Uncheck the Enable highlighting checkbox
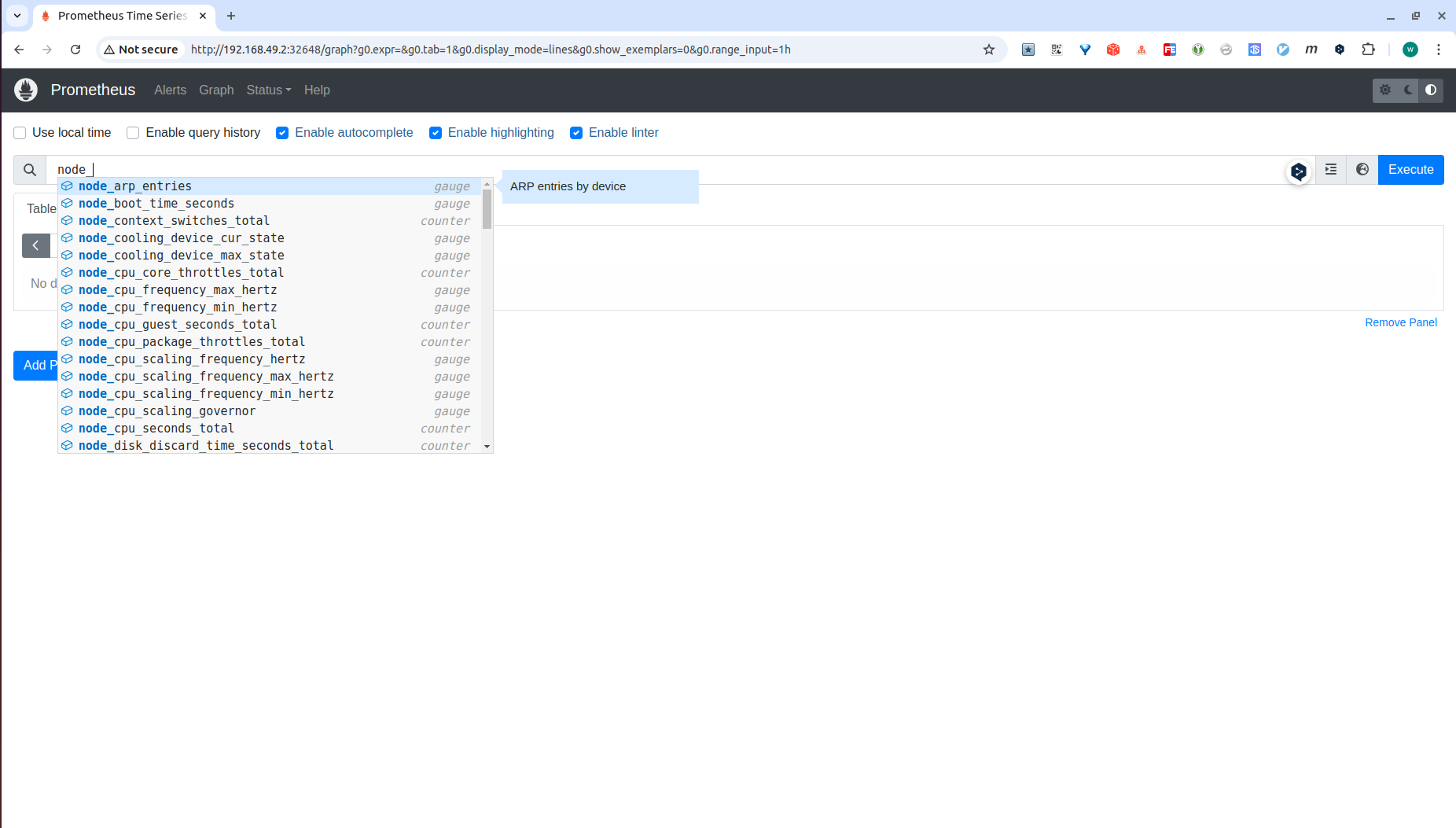 pyautogui.click(x=436, y=133)
